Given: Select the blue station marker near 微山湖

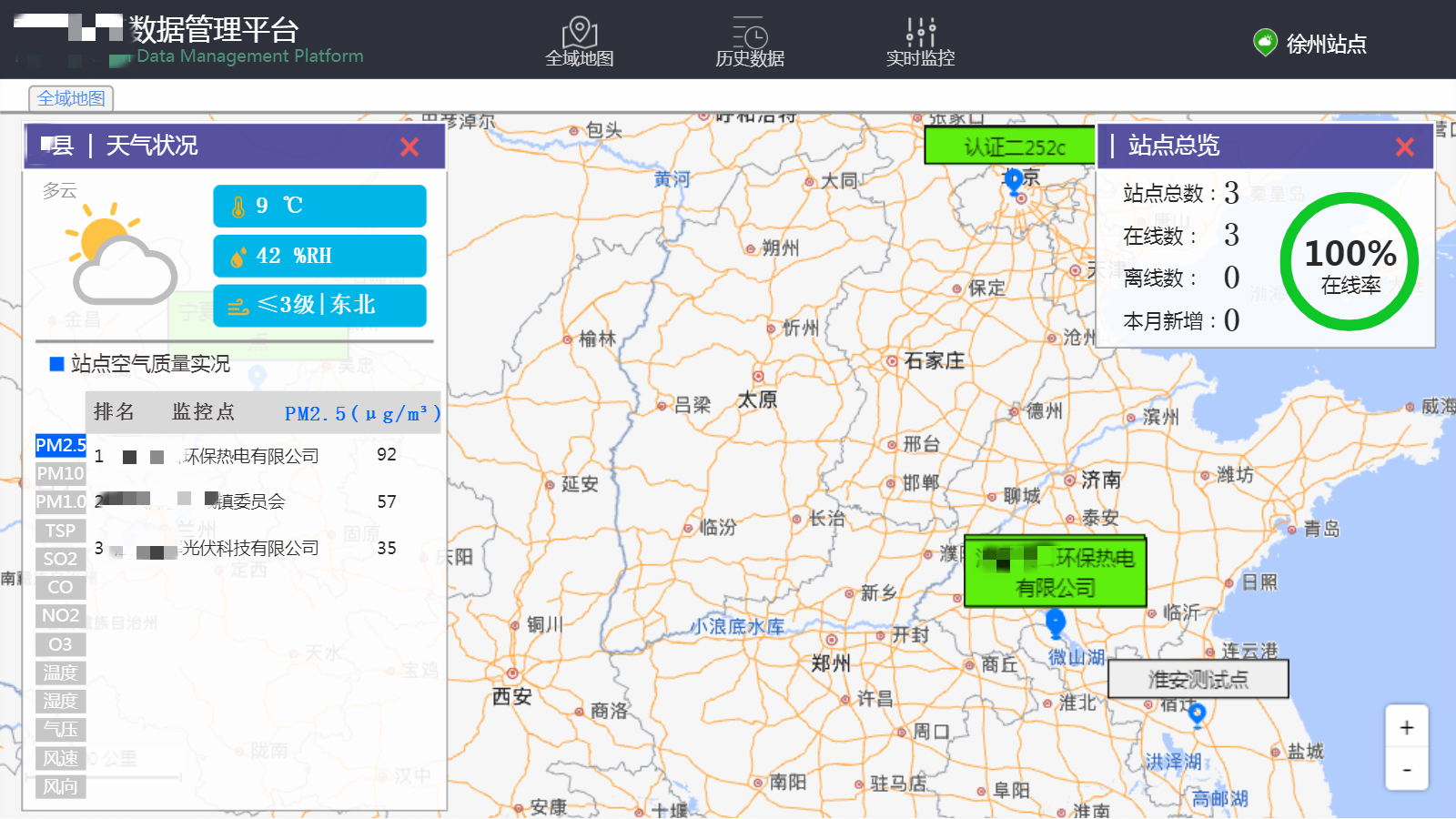Looking at the screenshot, I should click(x=1055, y=623).
